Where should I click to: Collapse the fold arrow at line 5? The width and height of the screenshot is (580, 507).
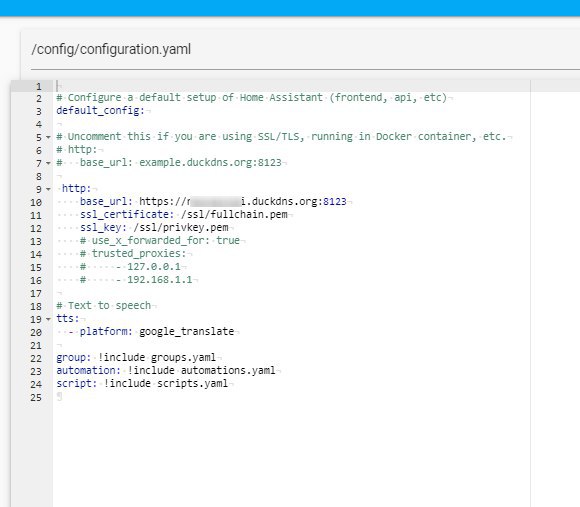48,137
